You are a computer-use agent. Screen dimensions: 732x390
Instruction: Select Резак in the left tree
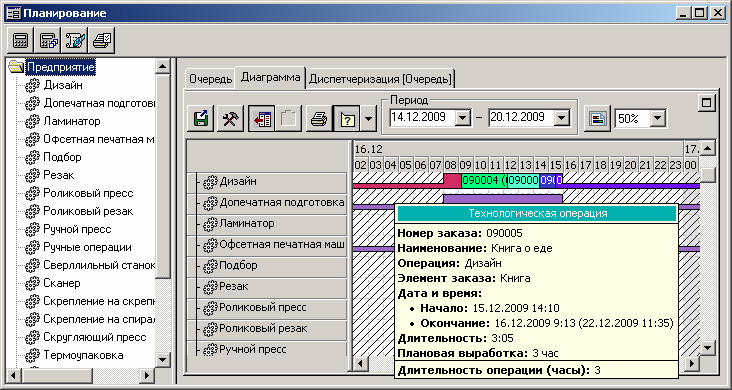point(58,175)
